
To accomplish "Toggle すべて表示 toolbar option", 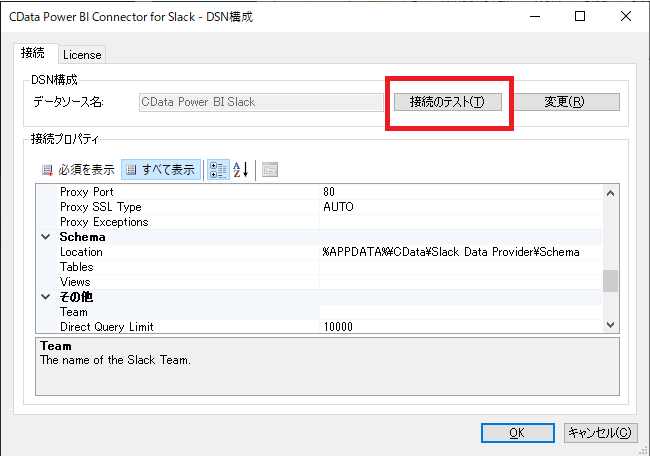I will 161,170.
